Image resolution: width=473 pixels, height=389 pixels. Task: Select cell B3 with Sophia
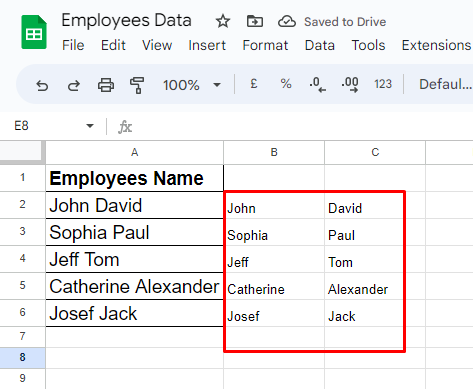click(x=274, y=232)
